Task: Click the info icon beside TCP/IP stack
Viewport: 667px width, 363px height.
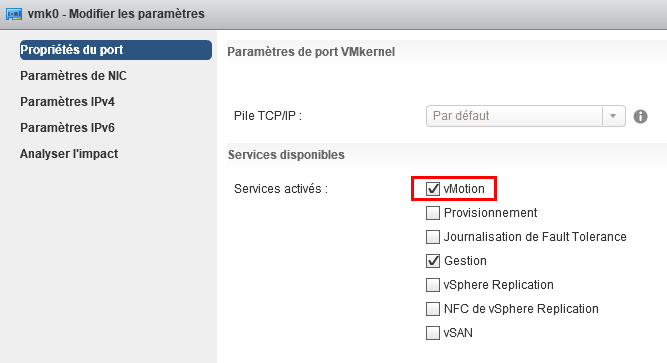Action: (x=640, y=116)
